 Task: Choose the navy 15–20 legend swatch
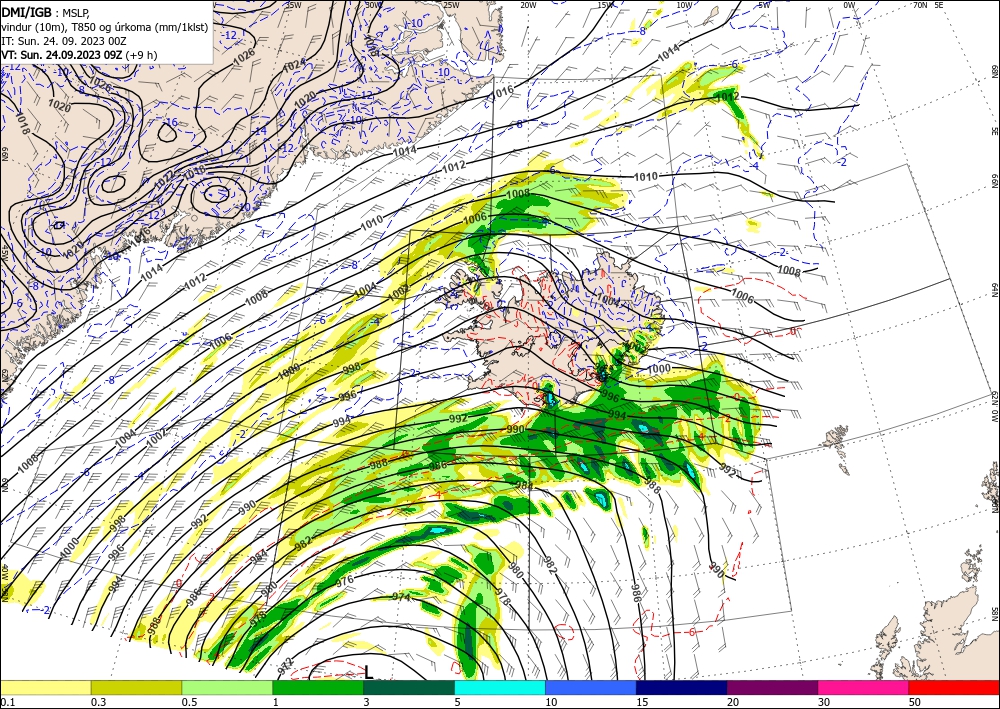click(682, 687)
